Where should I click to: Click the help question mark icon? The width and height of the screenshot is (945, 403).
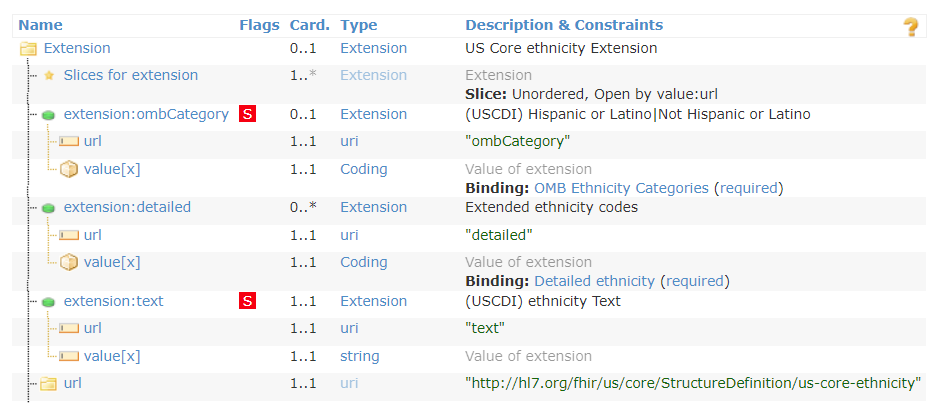[x=910, y=27]
